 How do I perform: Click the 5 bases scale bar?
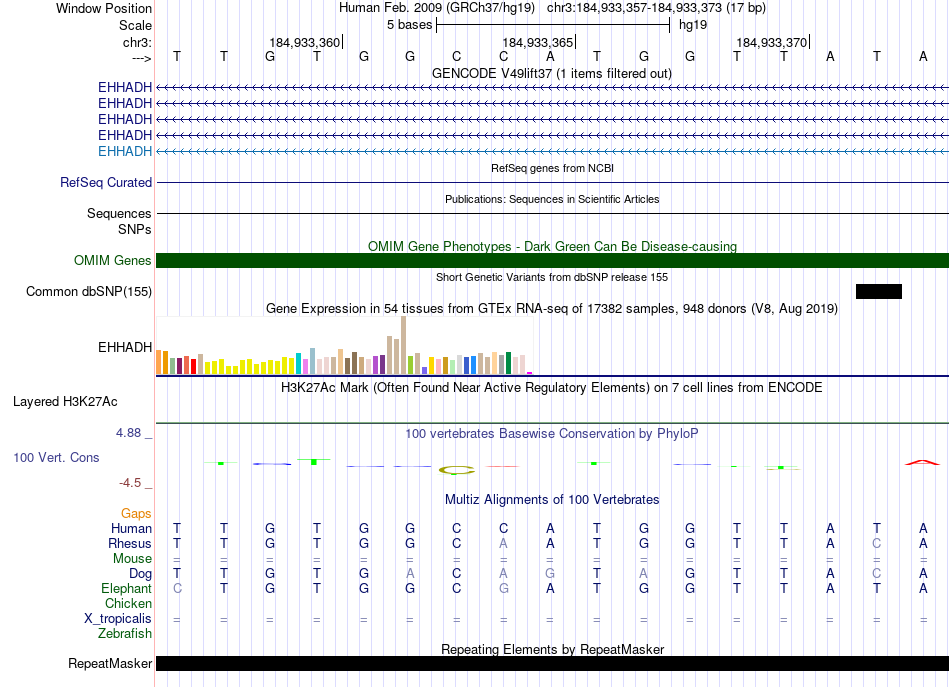point(552,24)
